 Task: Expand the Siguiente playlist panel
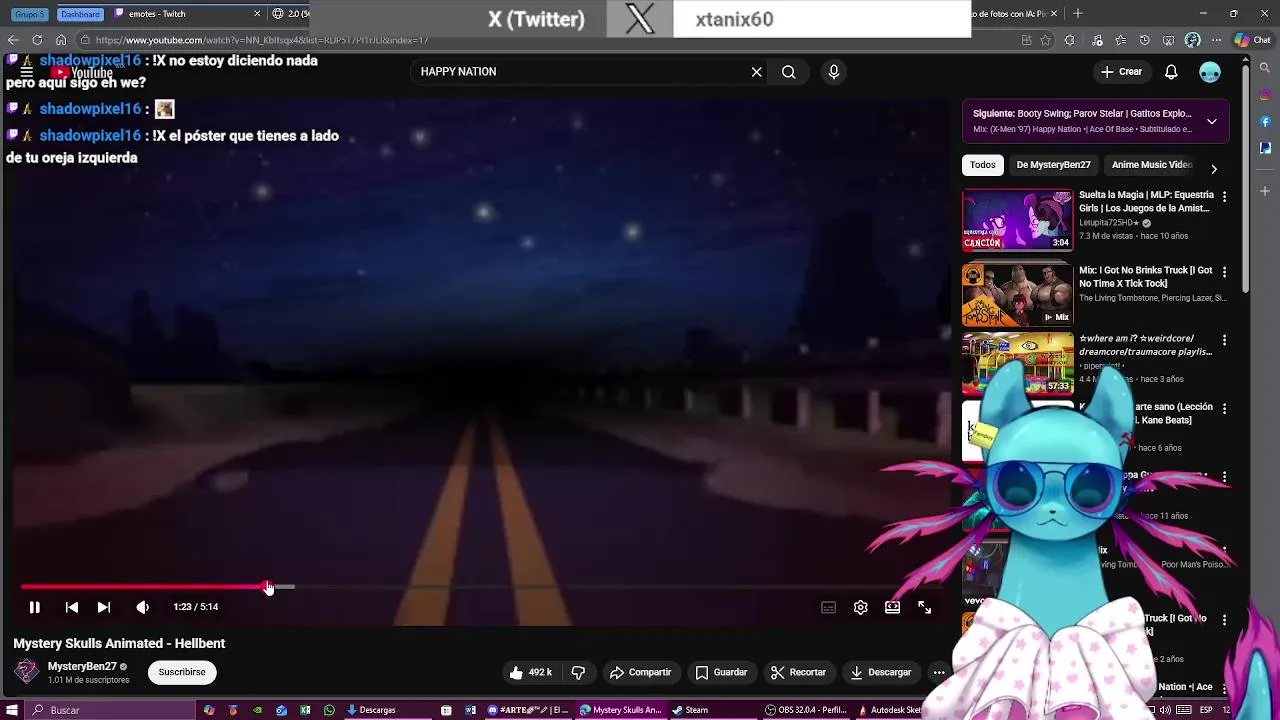pyautogui.click(x=1212, y=122)
